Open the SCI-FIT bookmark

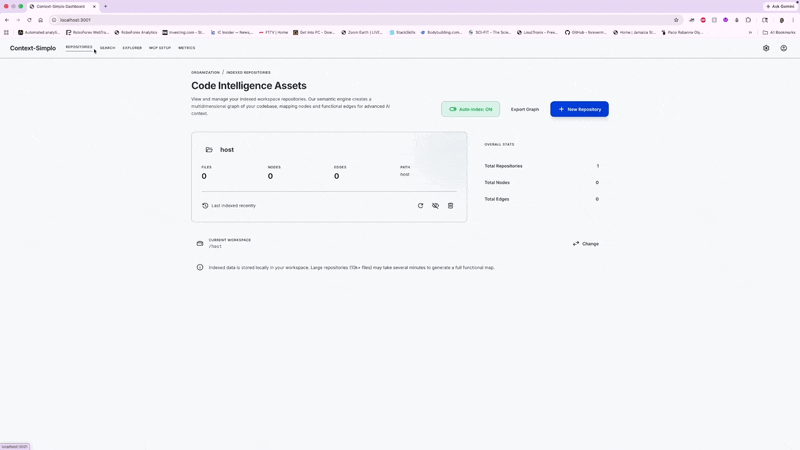(x=490, y=32)
